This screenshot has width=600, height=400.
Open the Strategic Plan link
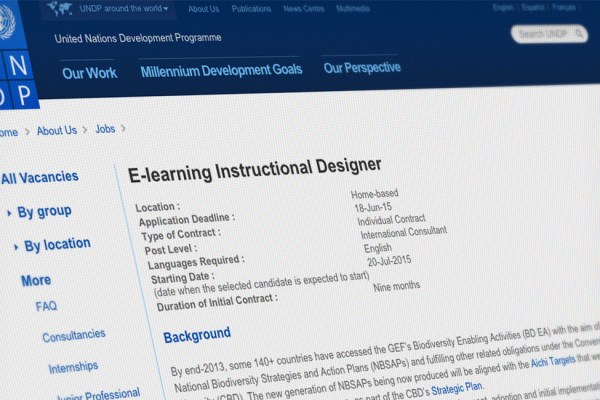[457, 388]
